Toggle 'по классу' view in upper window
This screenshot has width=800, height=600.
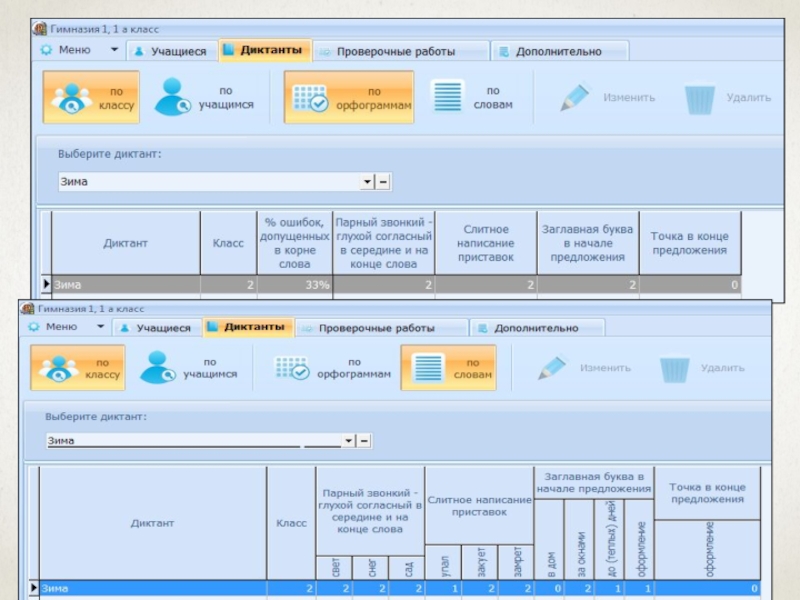(91, 97)
